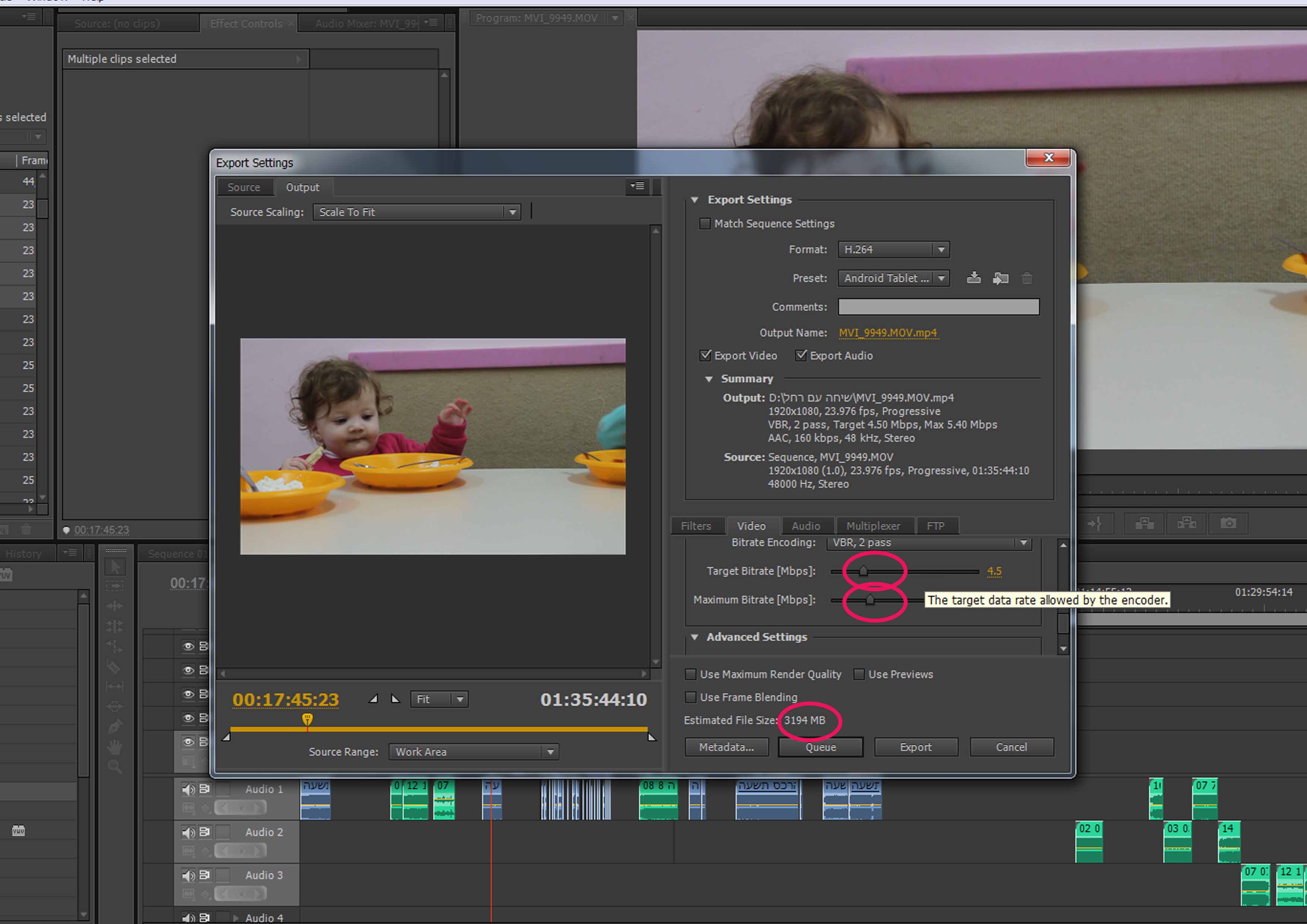
Task: Enable Match Sequence Settings checkbox
Action: 705,224
